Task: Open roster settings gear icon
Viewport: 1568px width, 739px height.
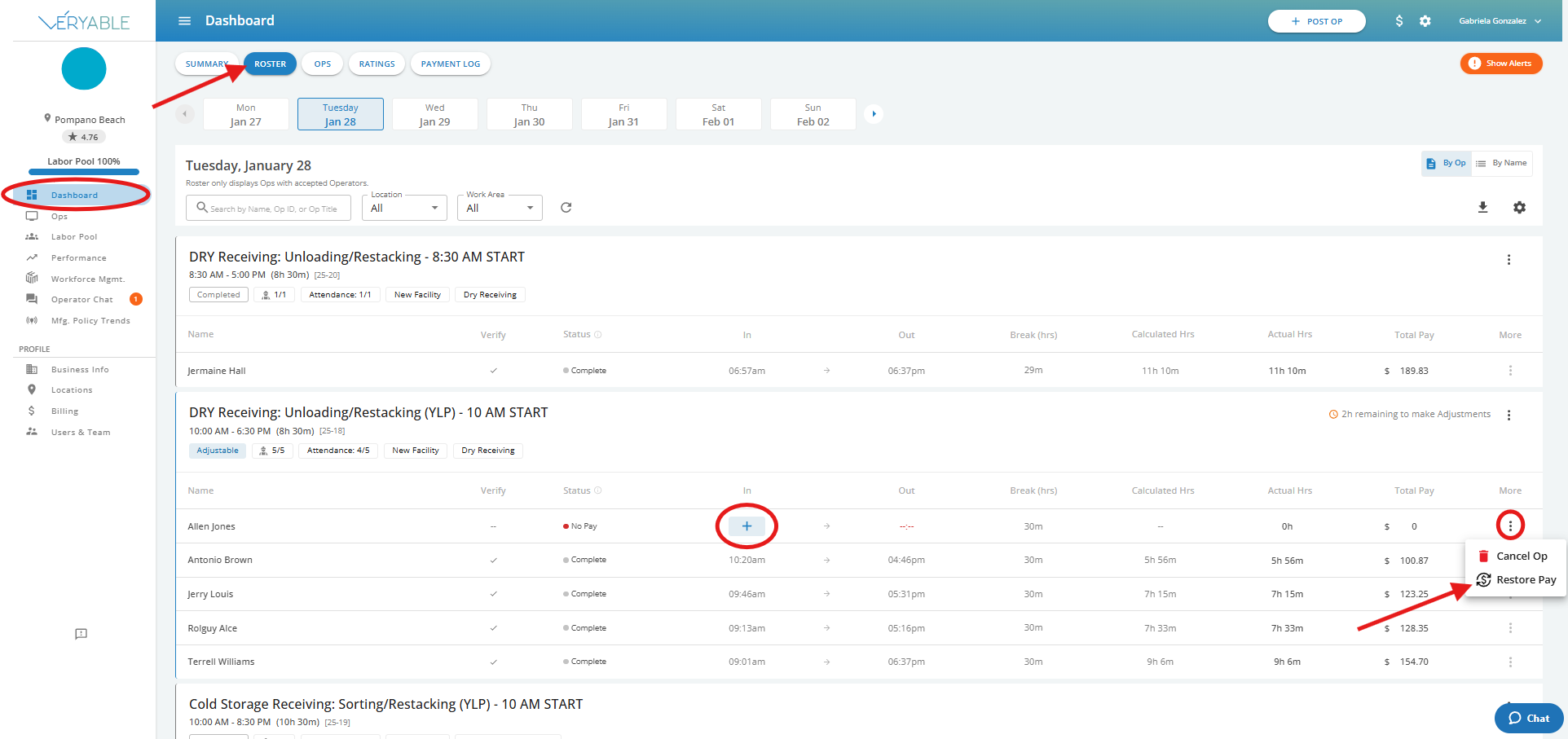Action: coord(1520,208)
